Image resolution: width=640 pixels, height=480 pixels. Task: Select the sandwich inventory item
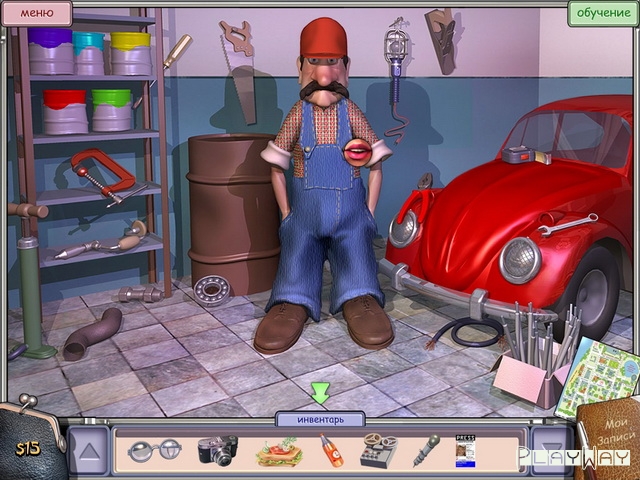tap(277, 452)
